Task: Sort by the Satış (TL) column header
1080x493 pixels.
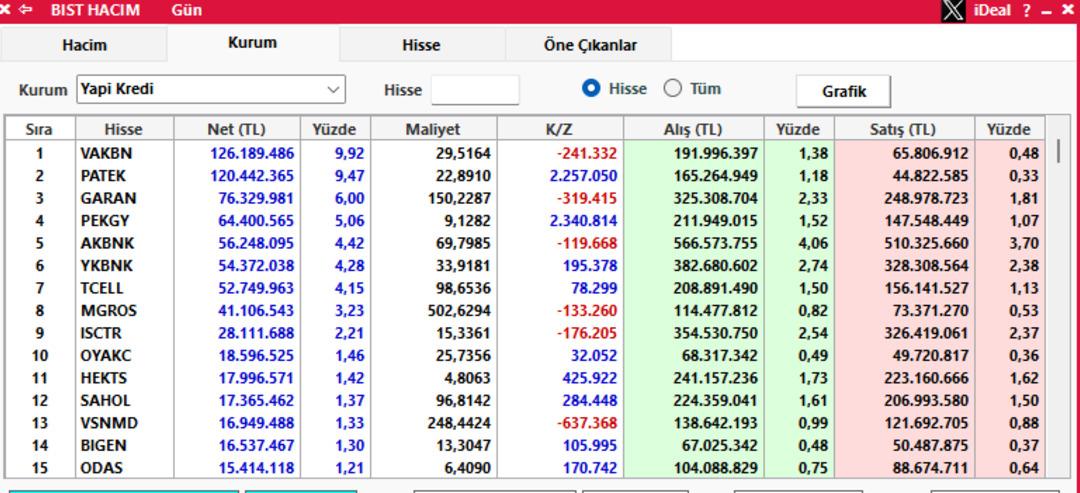Action: click(904, 129)
